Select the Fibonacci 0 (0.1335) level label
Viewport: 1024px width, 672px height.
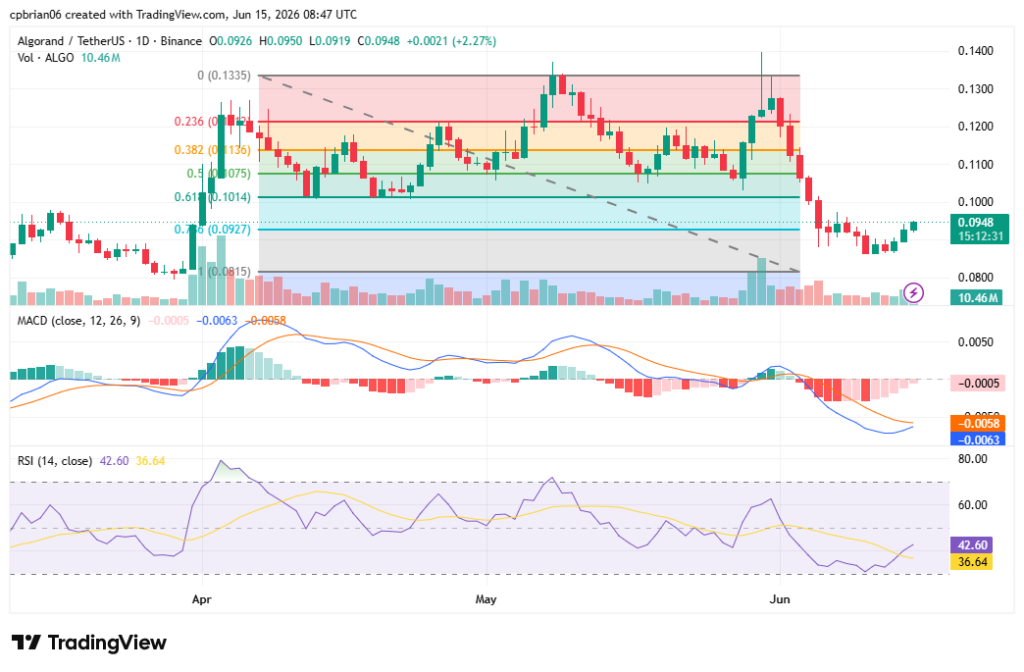tap(224, 76)
